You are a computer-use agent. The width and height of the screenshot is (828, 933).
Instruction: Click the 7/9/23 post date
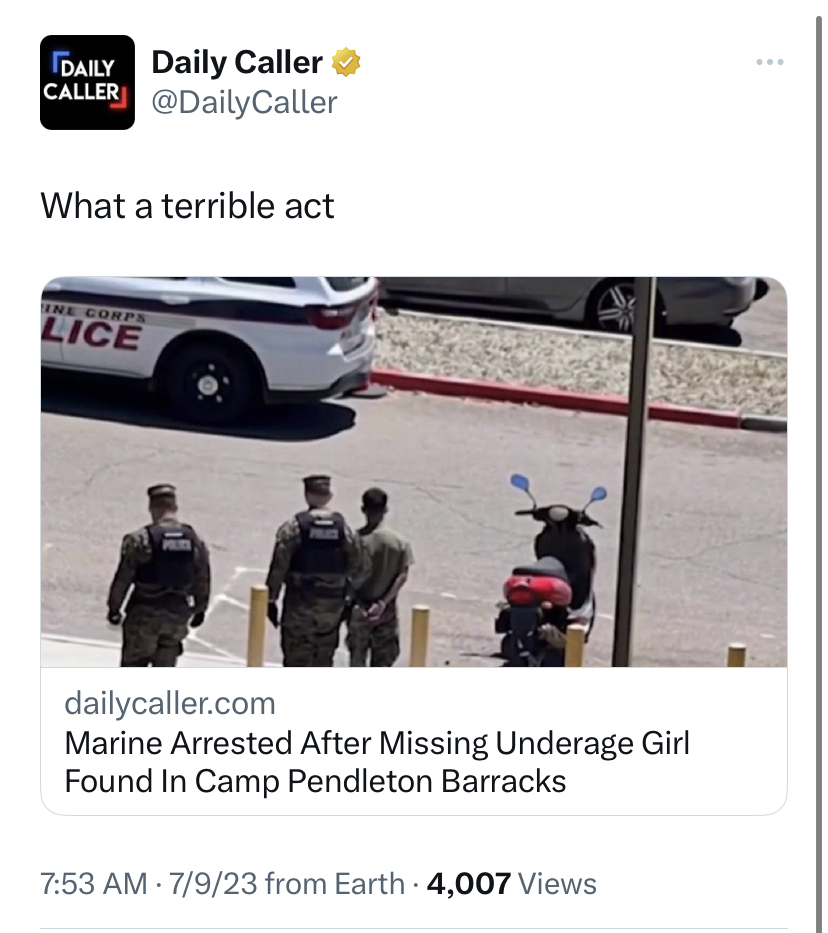pos(212,884)
